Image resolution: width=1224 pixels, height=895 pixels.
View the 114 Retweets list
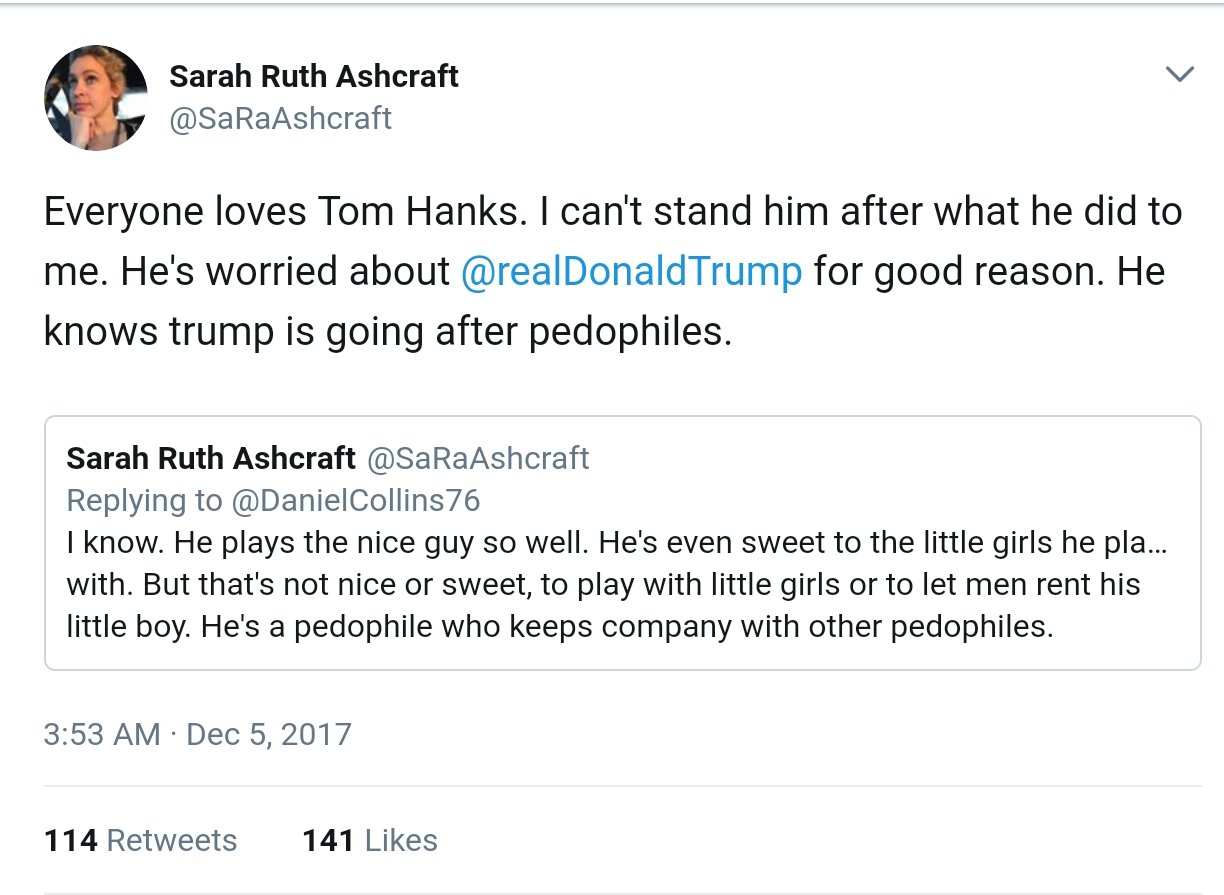141,840
